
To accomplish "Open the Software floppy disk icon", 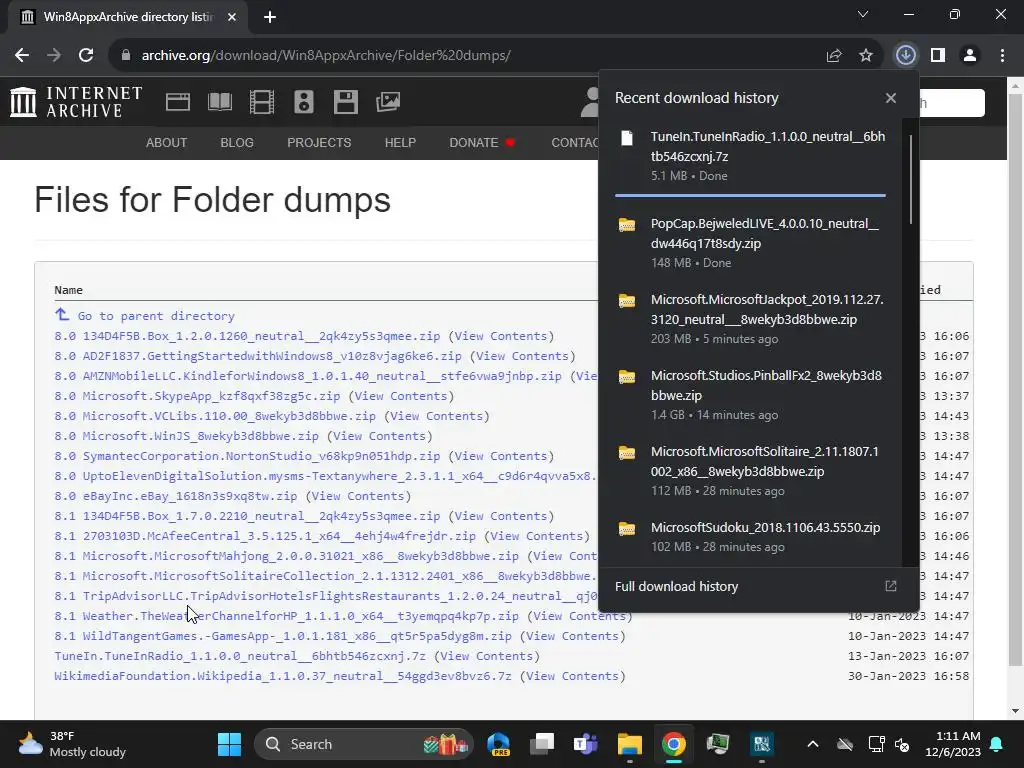I will pyautogui.click(x=345, y=102).
